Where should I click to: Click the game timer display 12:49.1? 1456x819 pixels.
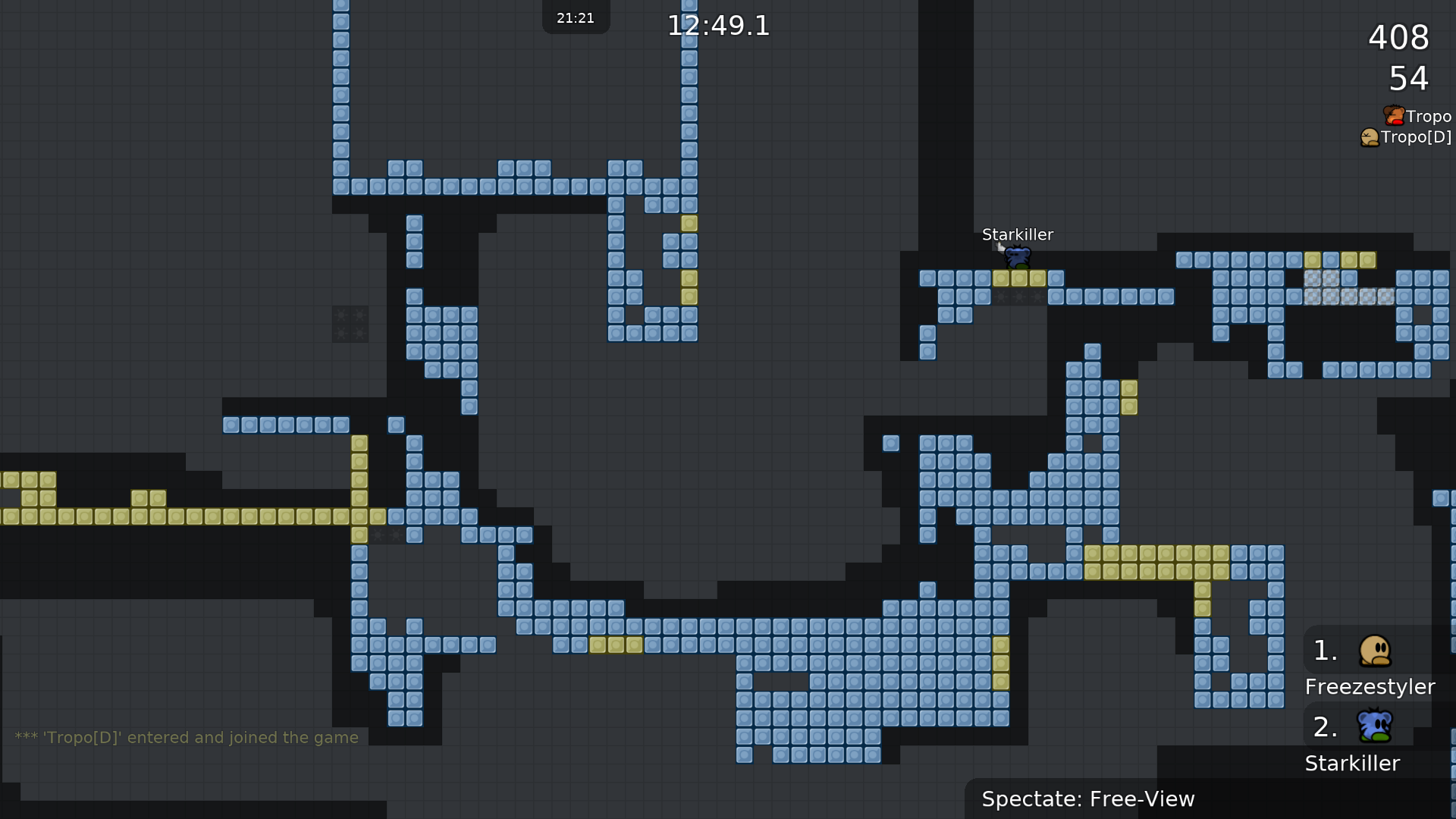click(x=719, y=25)
